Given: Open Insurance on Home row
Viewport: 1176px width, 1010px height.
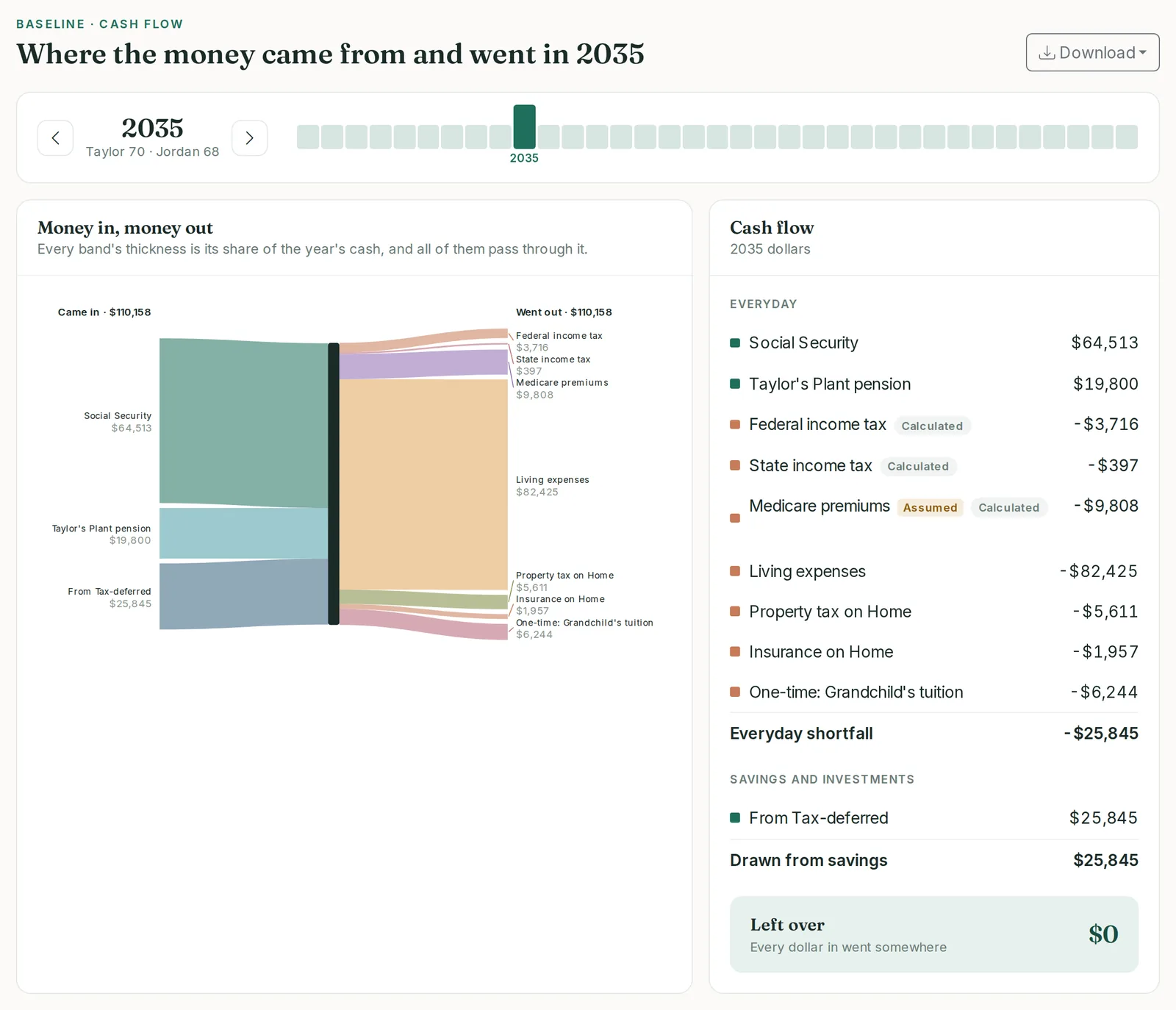Looking at the screenshot, I should 933,652.
